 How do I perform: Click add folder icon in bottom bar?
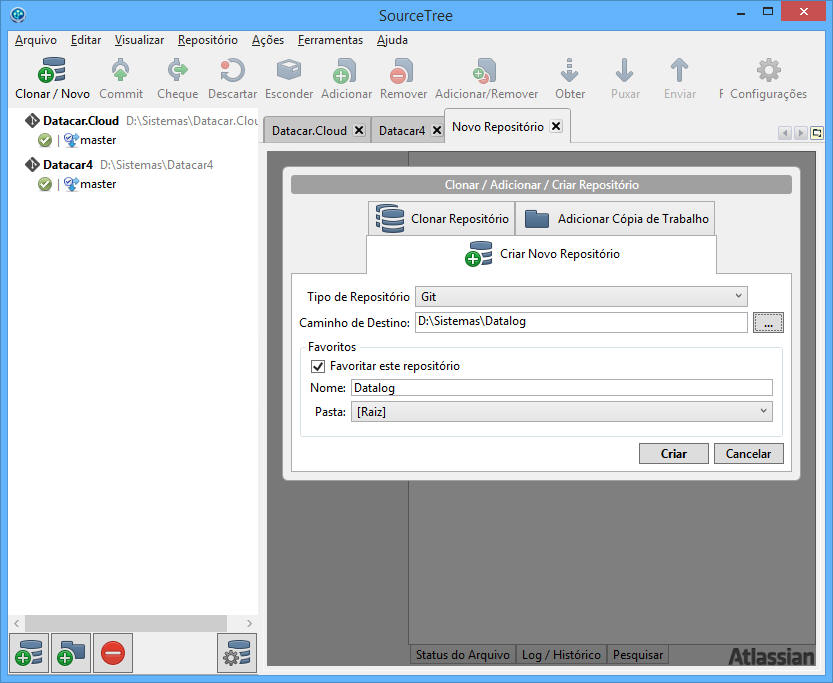click(x=71, y=653)
